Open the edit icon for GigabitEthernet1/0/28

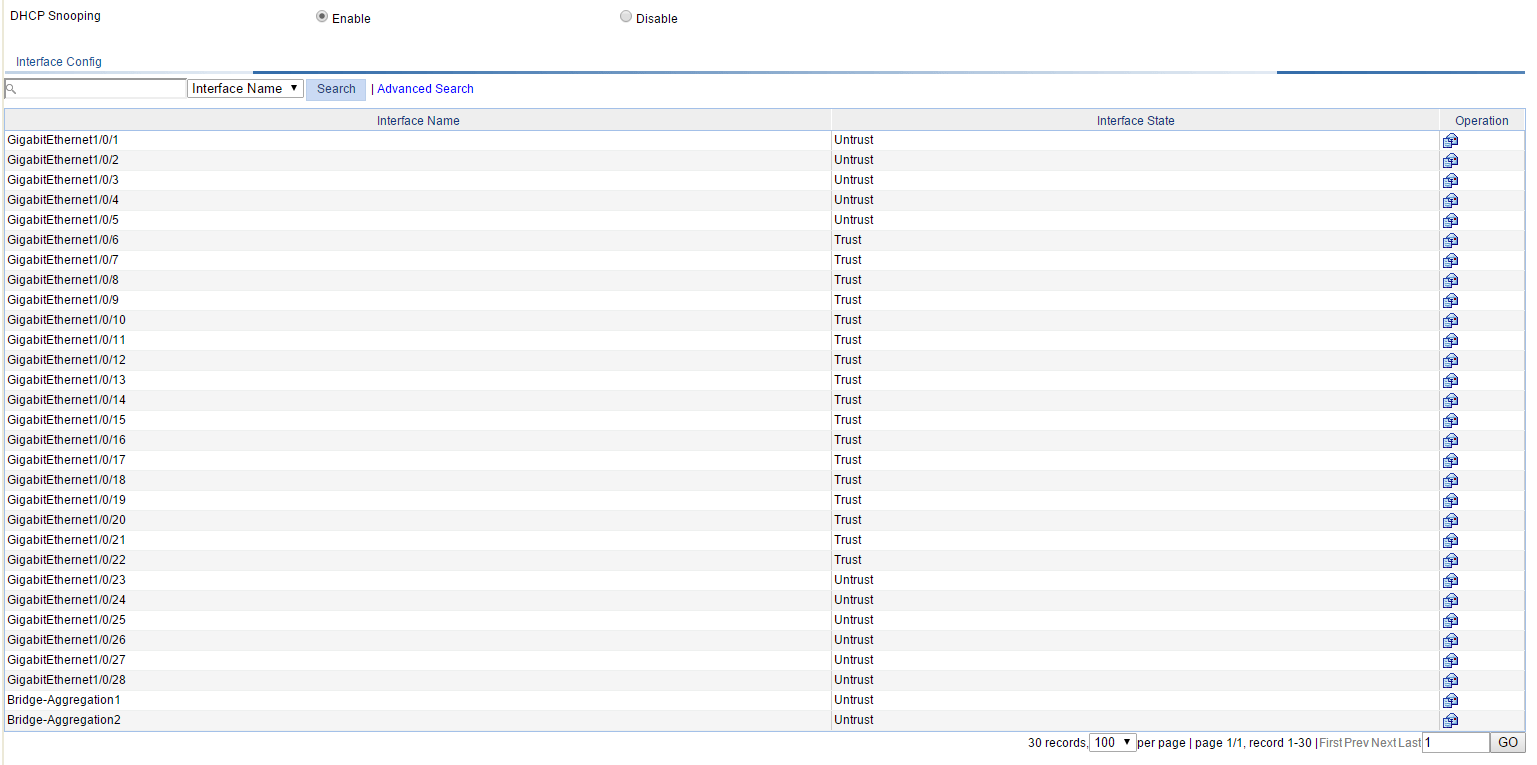pyautogui.click(x=1450, y=681)
